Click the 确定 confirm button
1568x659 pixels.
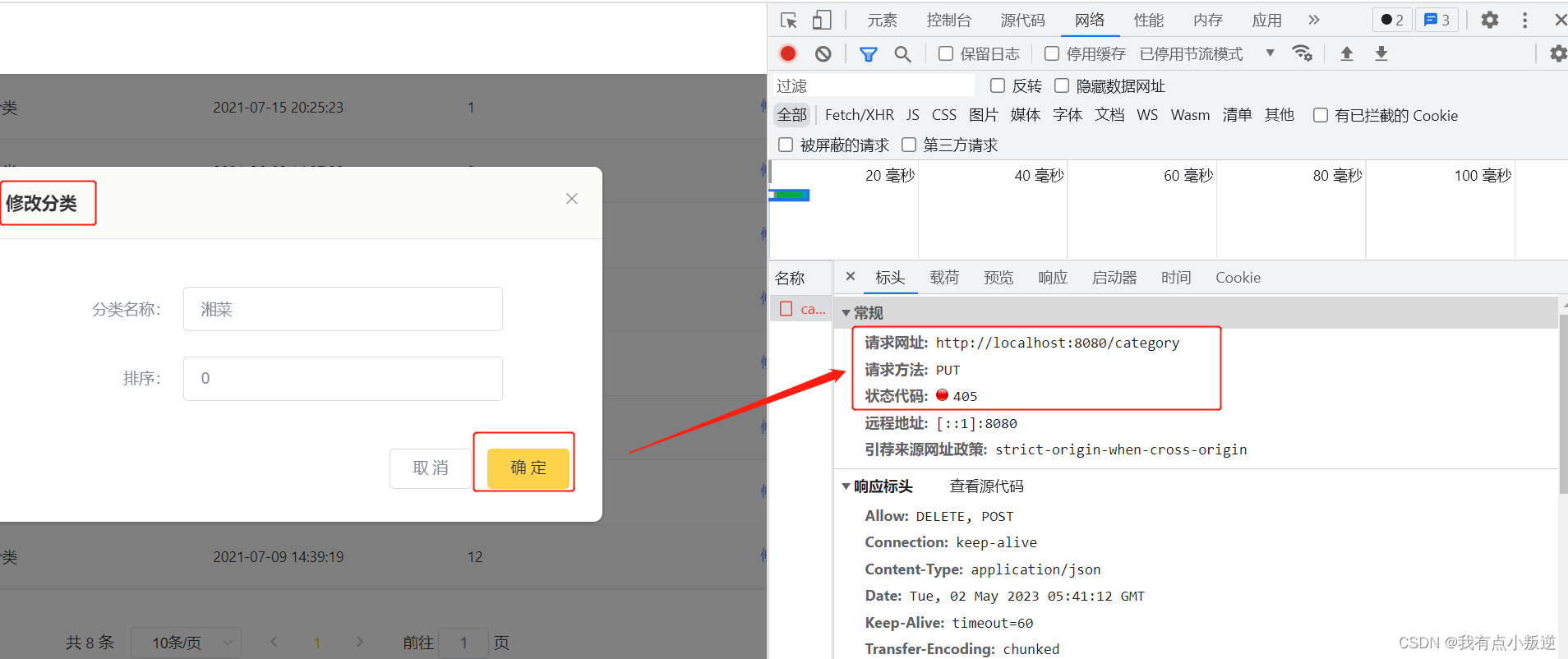tap(528, 468)
